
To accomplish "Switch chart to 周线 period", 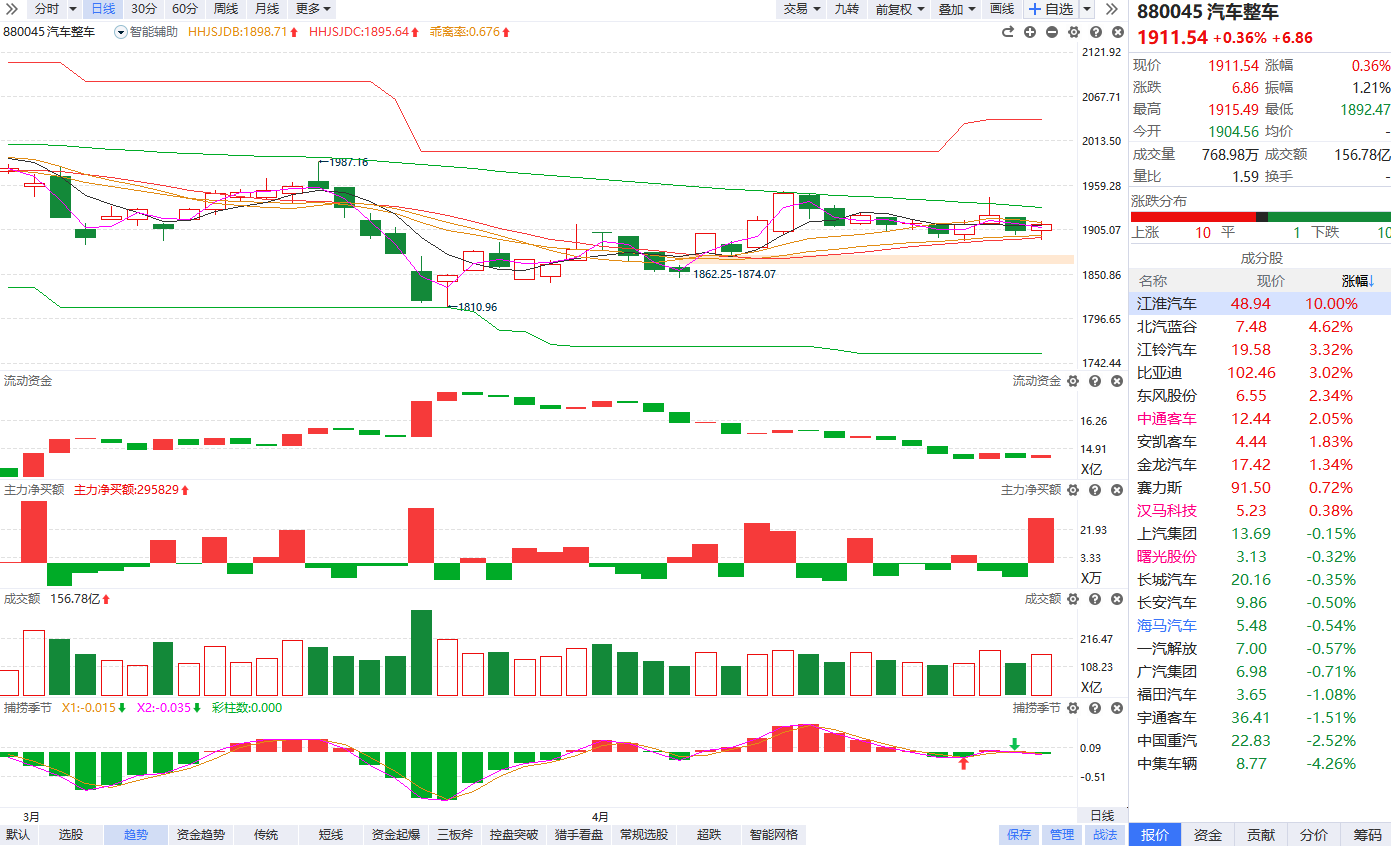I will click(x=226, y=9).
